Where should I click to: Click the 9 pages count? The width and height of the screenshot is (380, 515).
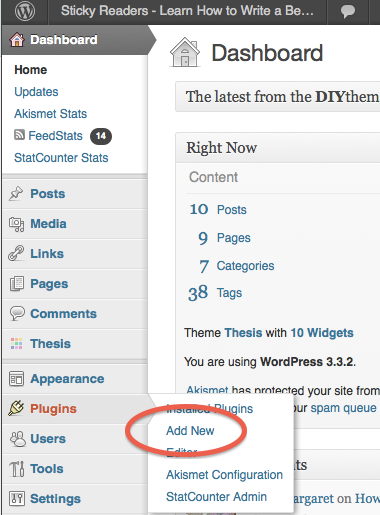click(203, 238)
